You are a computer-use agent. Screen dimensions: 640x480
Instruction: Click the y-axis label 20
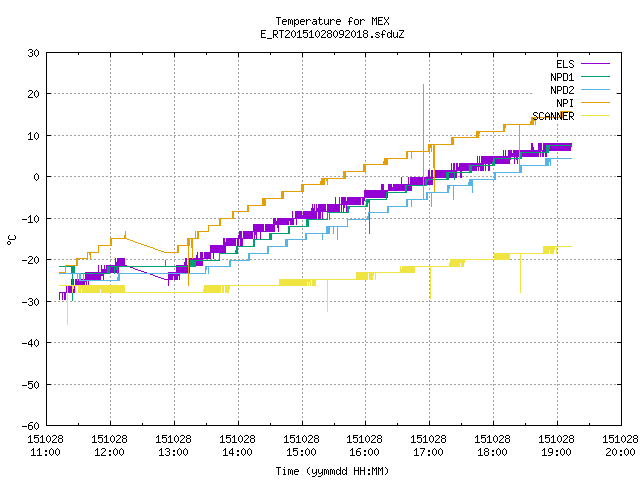coord(33,94)
